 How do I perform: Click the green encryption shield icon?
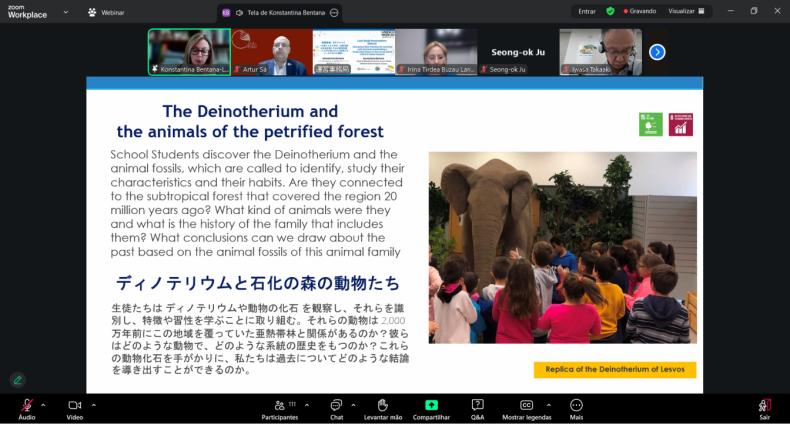(610, 11)
